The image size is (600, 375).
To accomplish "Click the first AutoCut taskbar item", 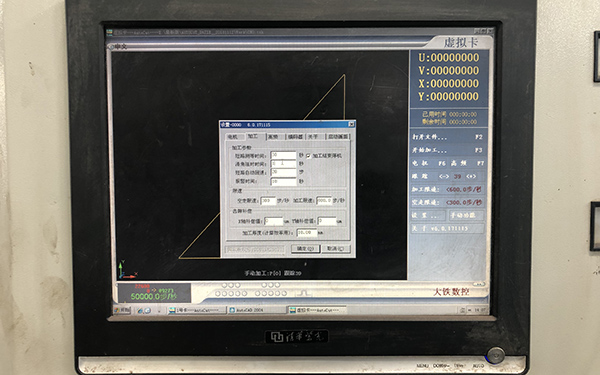I will (x=197, y=310).
